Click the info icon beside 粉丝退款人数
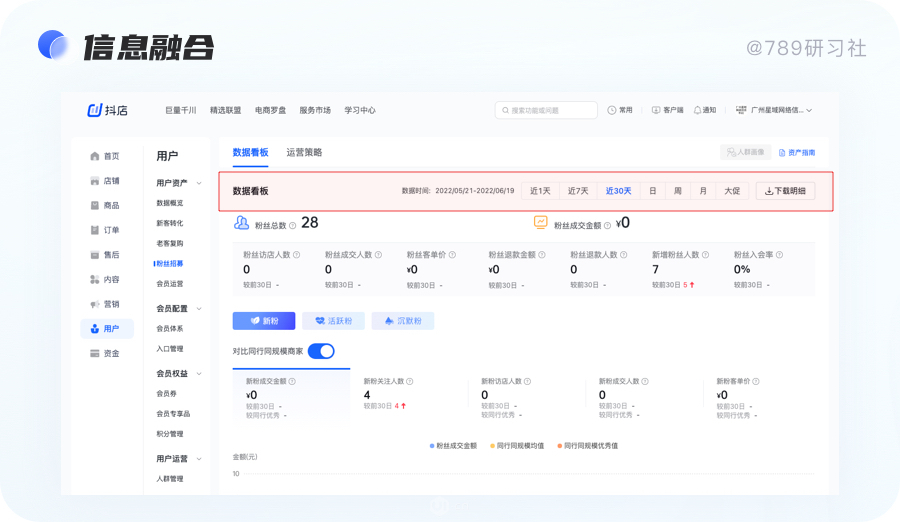The image size is (900, 522). click(624, 255)
